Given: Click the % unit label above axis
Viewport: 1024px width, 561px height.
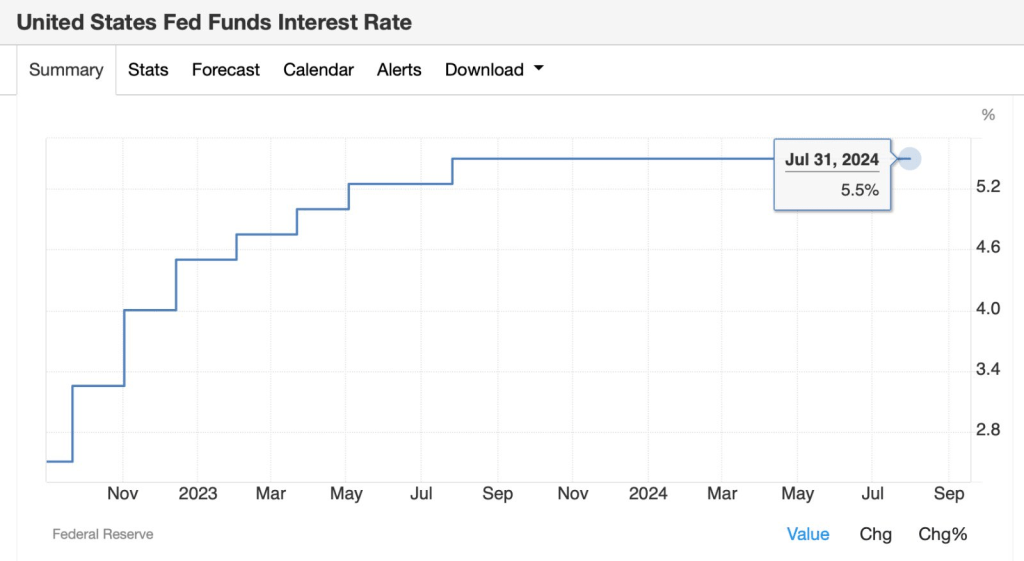Looking at the screenshot, I should pyautogui.click(x=988, y=115).
